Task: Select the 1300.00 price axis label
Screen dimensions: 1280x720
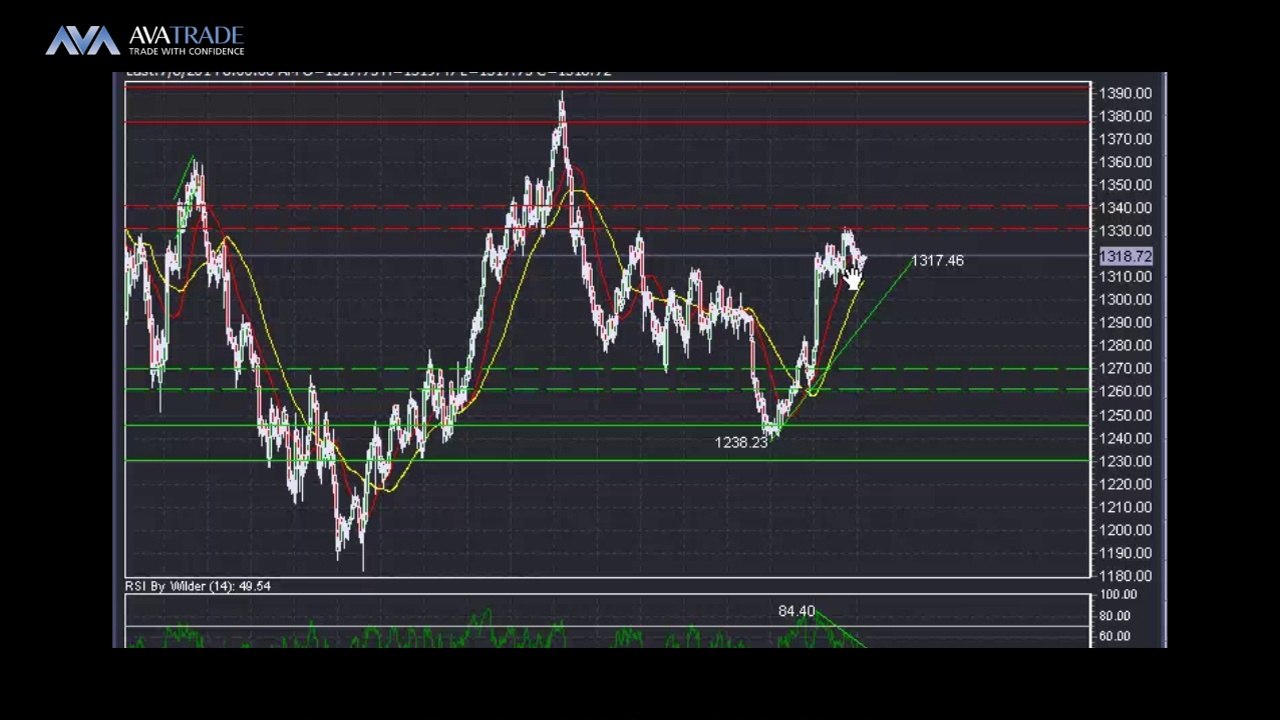Action: (x=1125, y=300)
